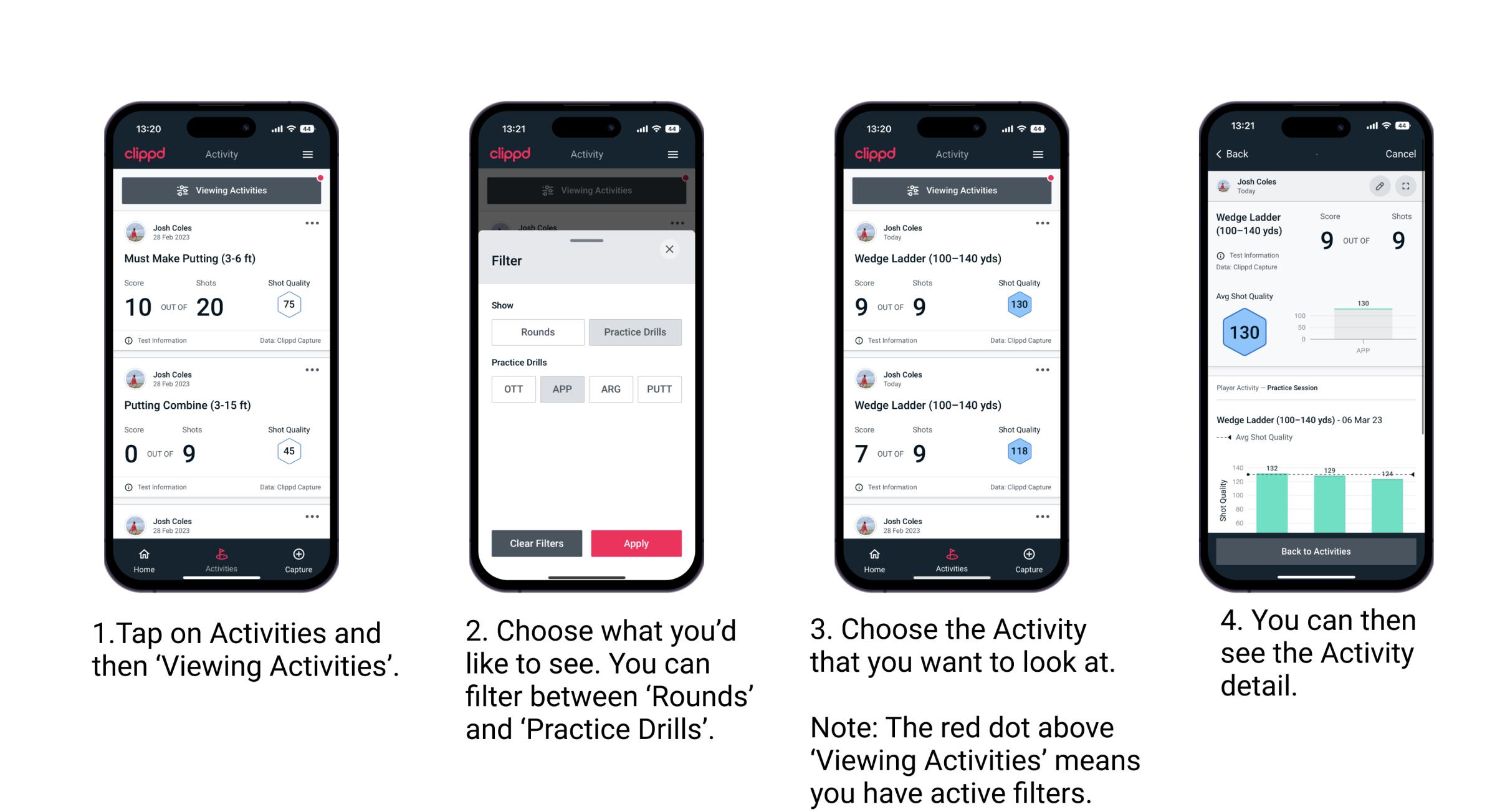Select 'Practice Drills' toggle in filter panel
The height and width of the screenshot is (812, 1510).
634,331
